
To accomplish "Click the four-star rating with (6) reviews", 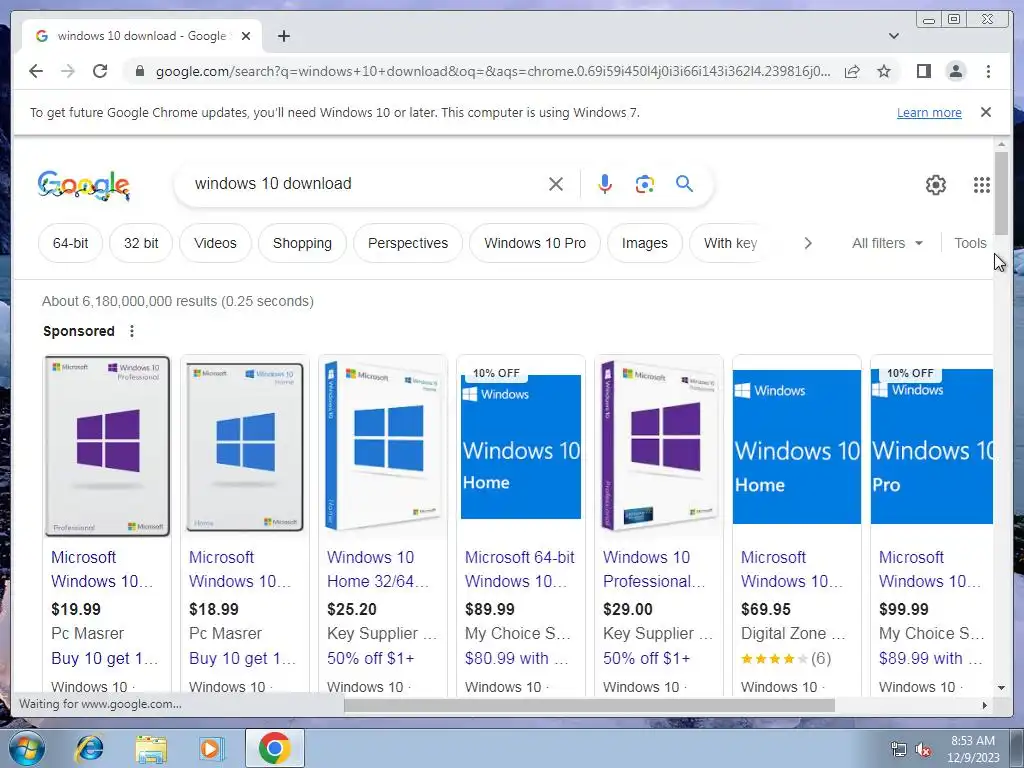I will click(x=786, y=658).
